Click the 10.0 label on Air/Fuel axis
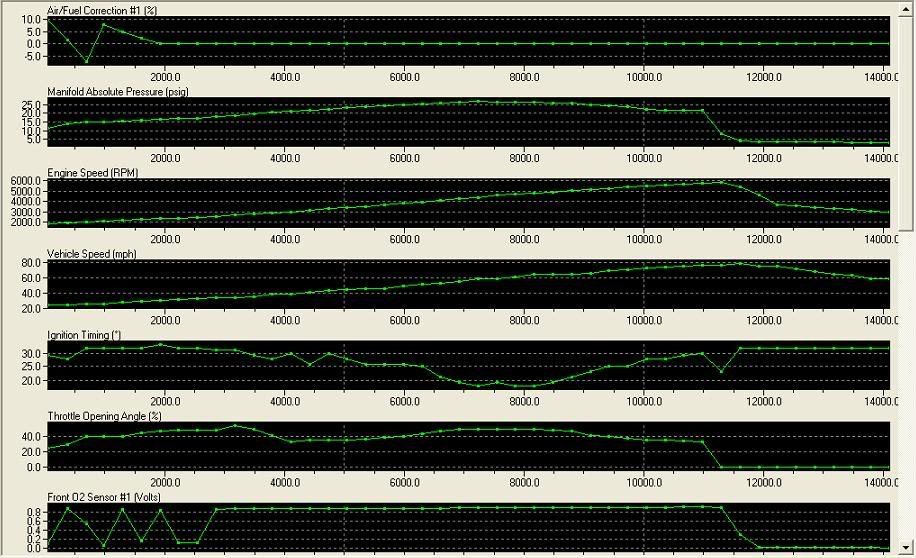Screen dimensions: 916x558 (31, 19)
